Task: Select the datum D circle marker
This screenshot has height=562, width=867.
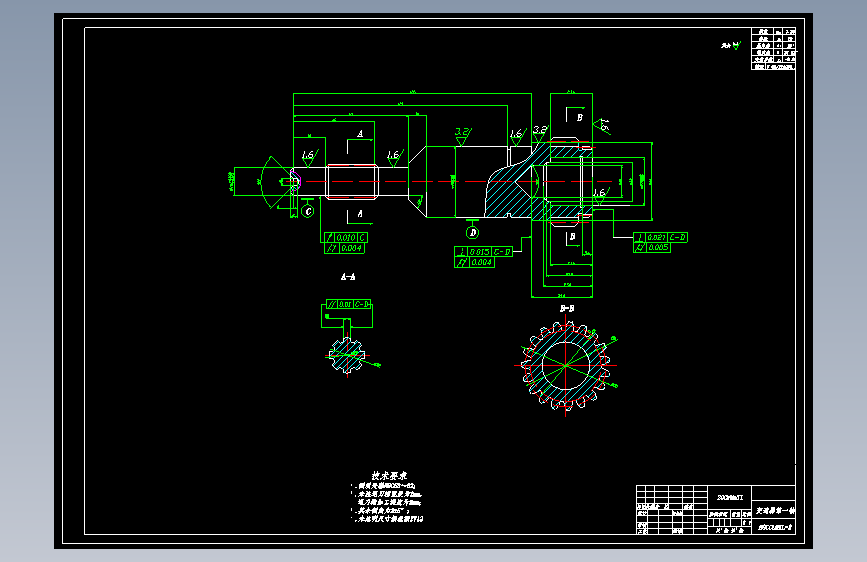Action: coord(472,233)
